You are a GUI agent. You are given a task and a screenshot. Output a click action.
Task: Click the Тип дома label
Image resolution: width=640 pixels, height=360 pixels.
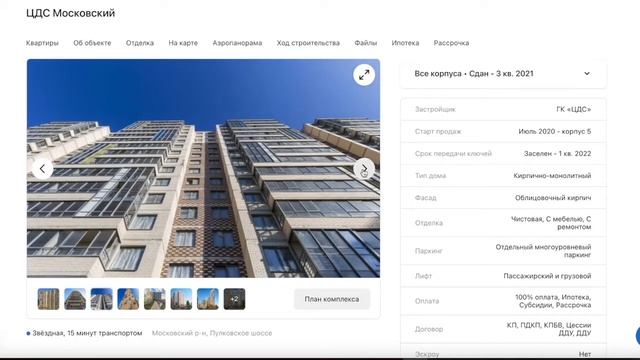pyautogui.click(x=430, y=176)
